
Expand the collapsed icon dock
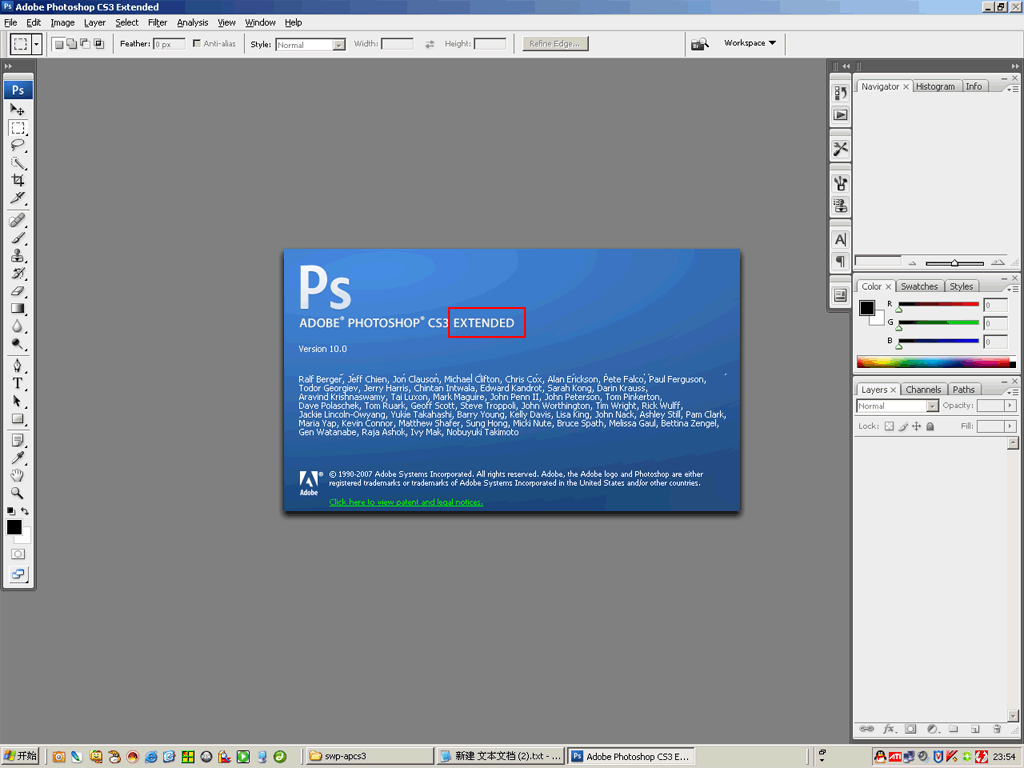[x=846, y=66]
